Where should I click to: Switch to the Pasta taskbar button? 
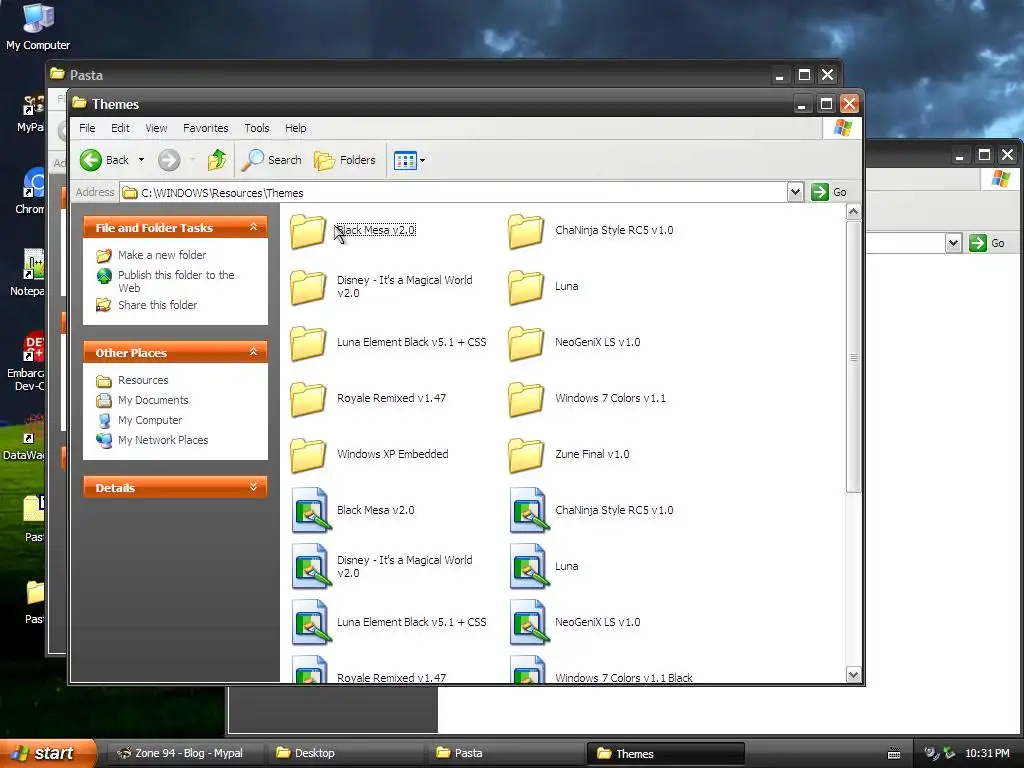505,753
